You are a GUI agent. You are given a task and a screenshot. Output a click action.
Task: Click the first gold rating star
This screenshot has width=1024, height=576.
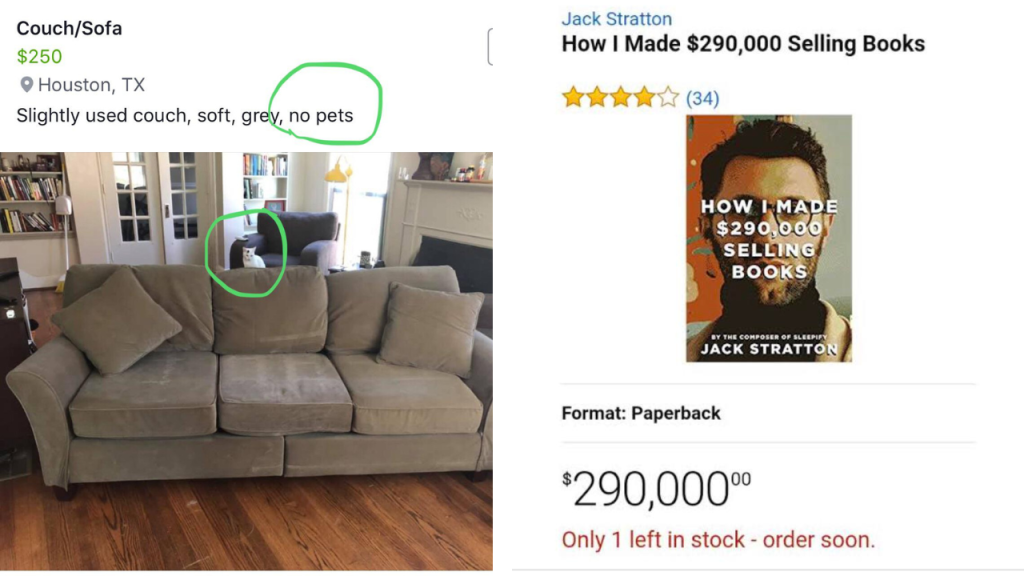pos(573,97)
